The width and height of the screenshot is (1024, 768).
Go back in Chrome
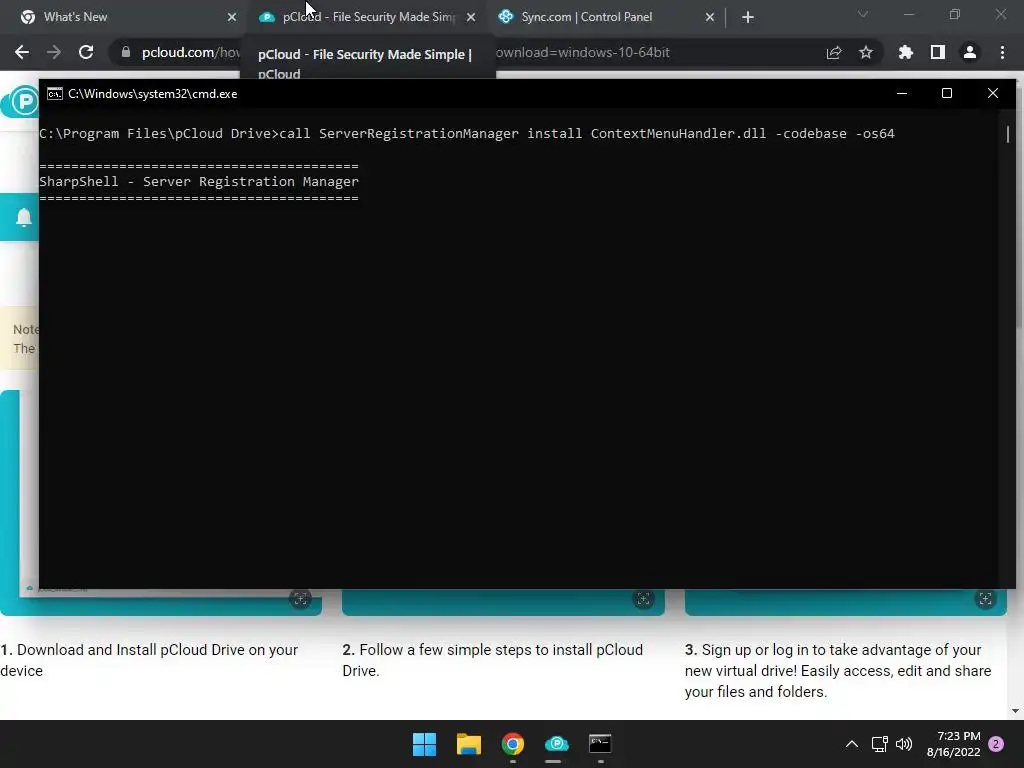(x=22, y=52)
